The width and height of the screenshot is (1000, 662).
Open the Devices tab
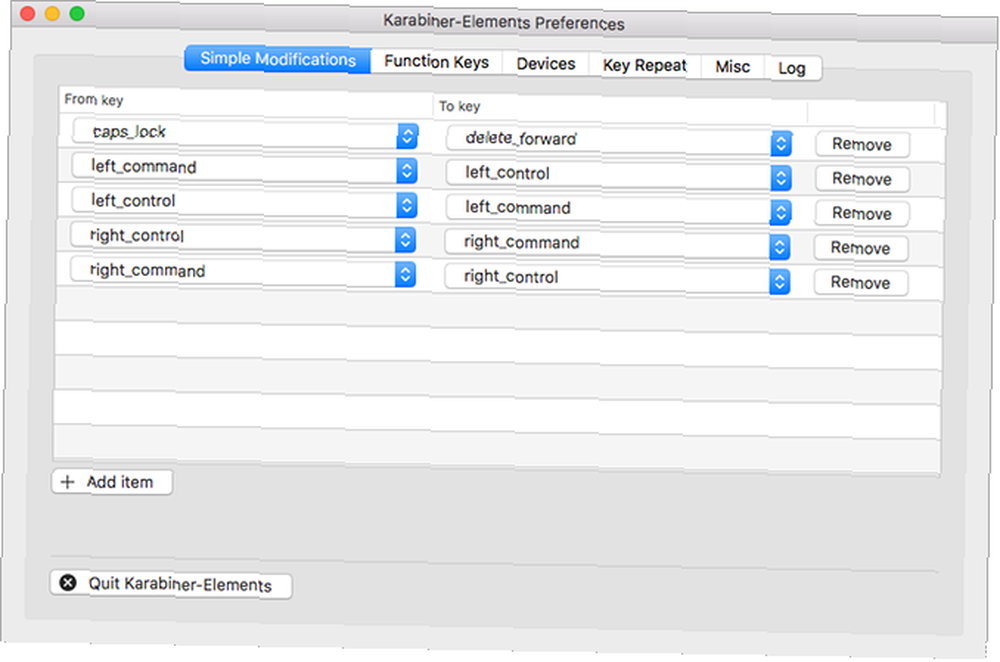click(x=545, y=64)
